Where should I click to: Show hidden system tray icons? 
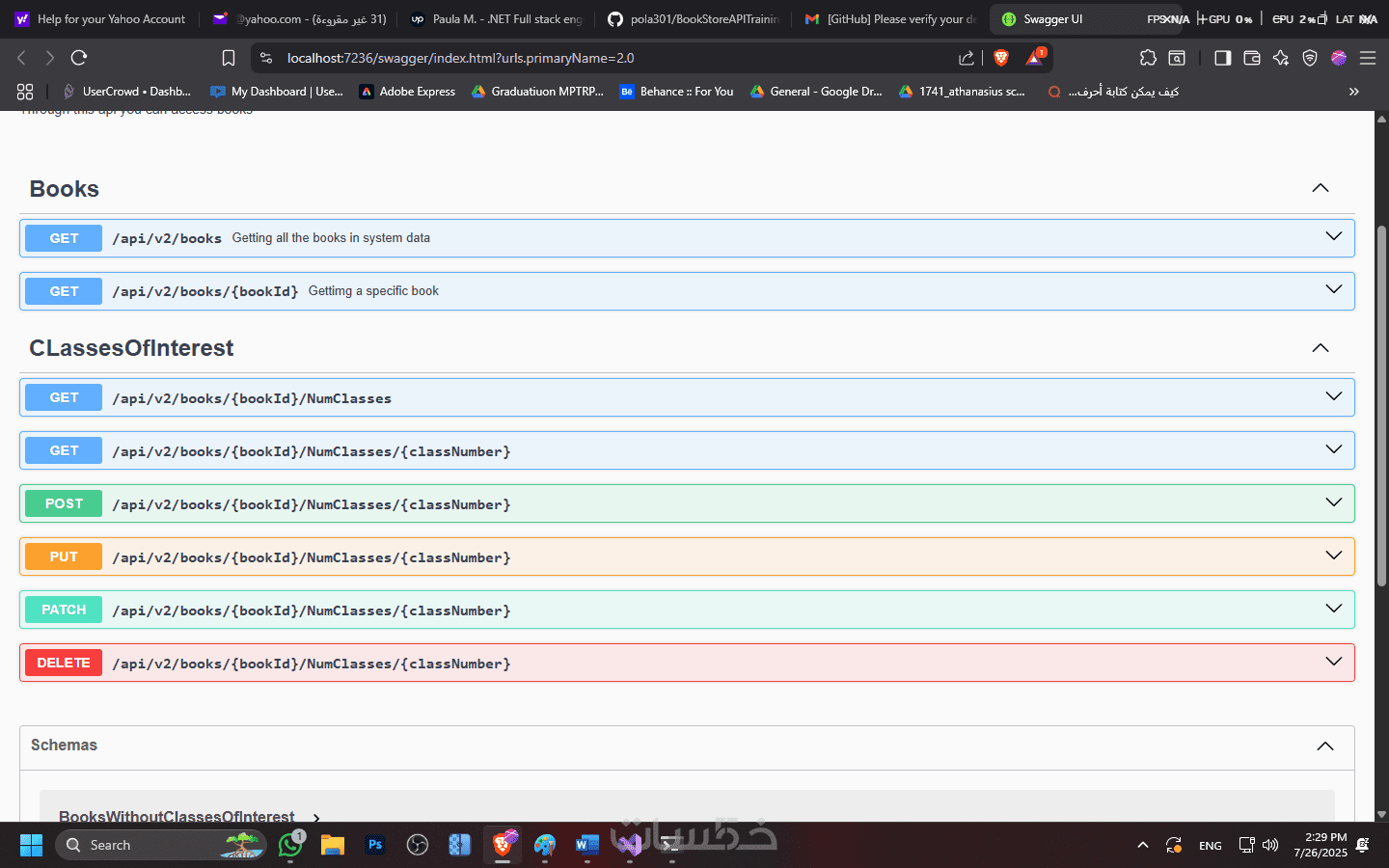[1143, 845]
